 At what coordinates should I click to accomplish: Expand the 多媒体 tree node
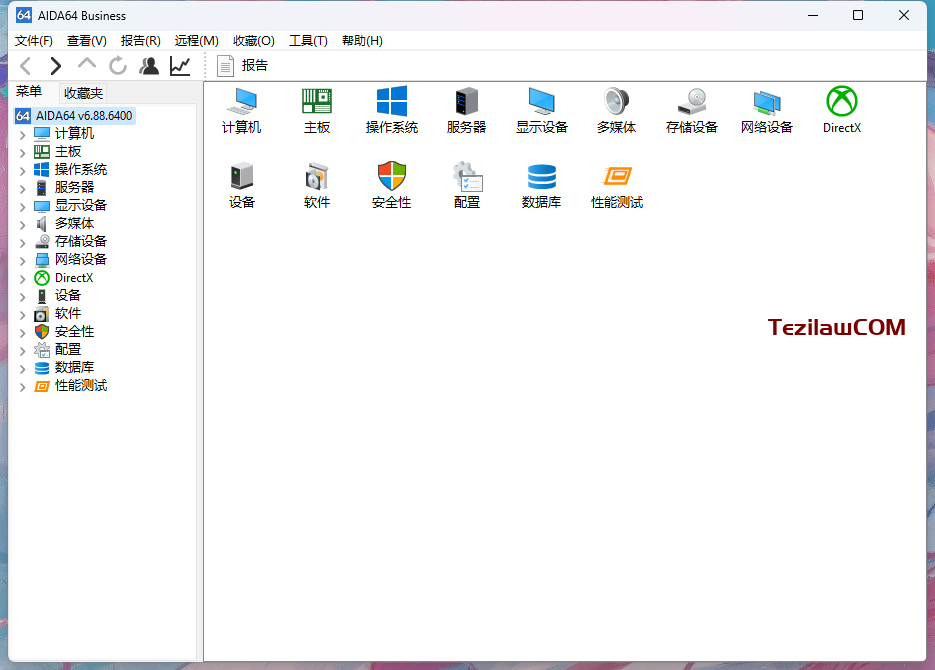pyautogui.click(x=23, y=225)
